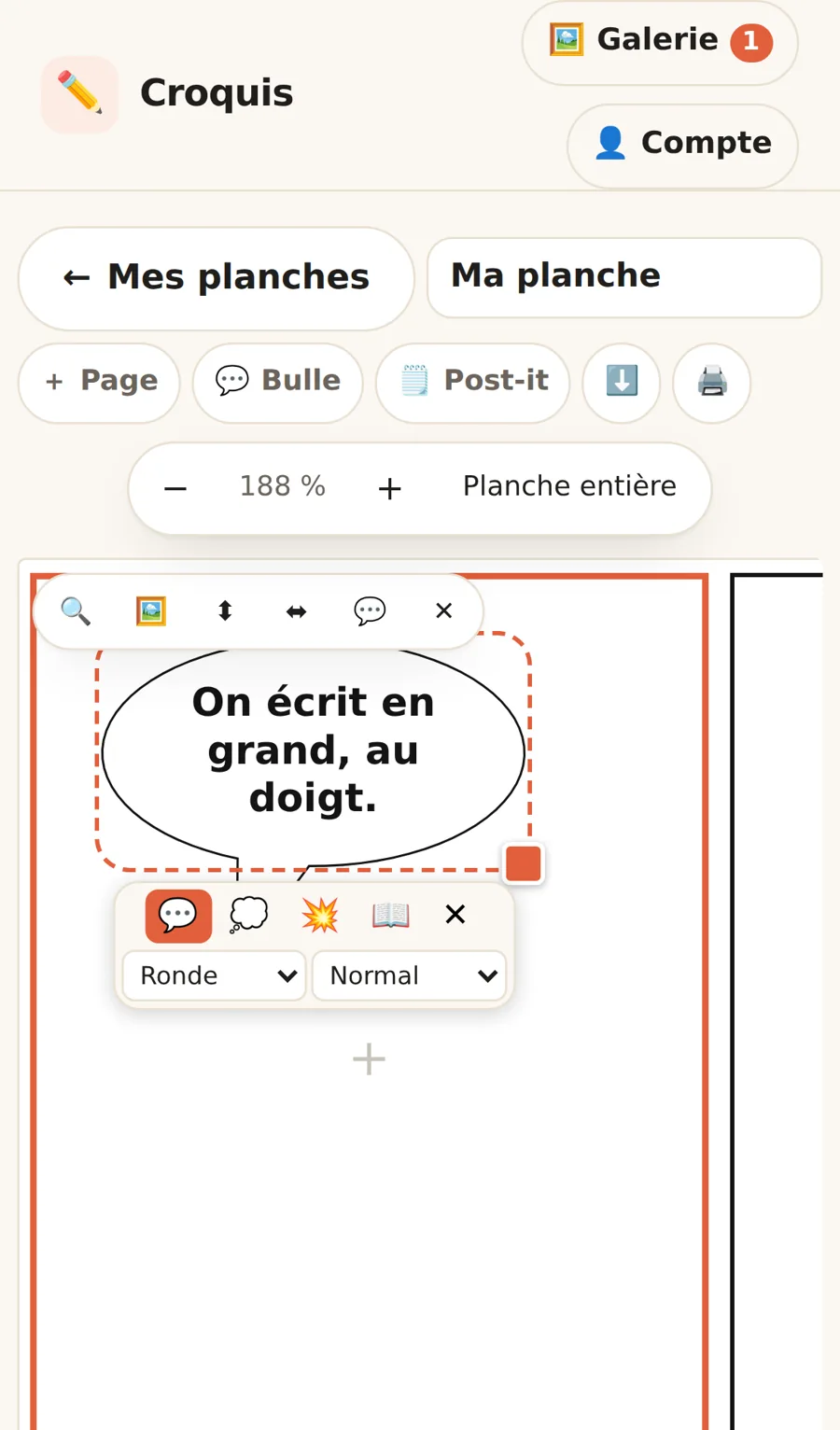Click the plus crosshair in the panel

coord(369,1059)
